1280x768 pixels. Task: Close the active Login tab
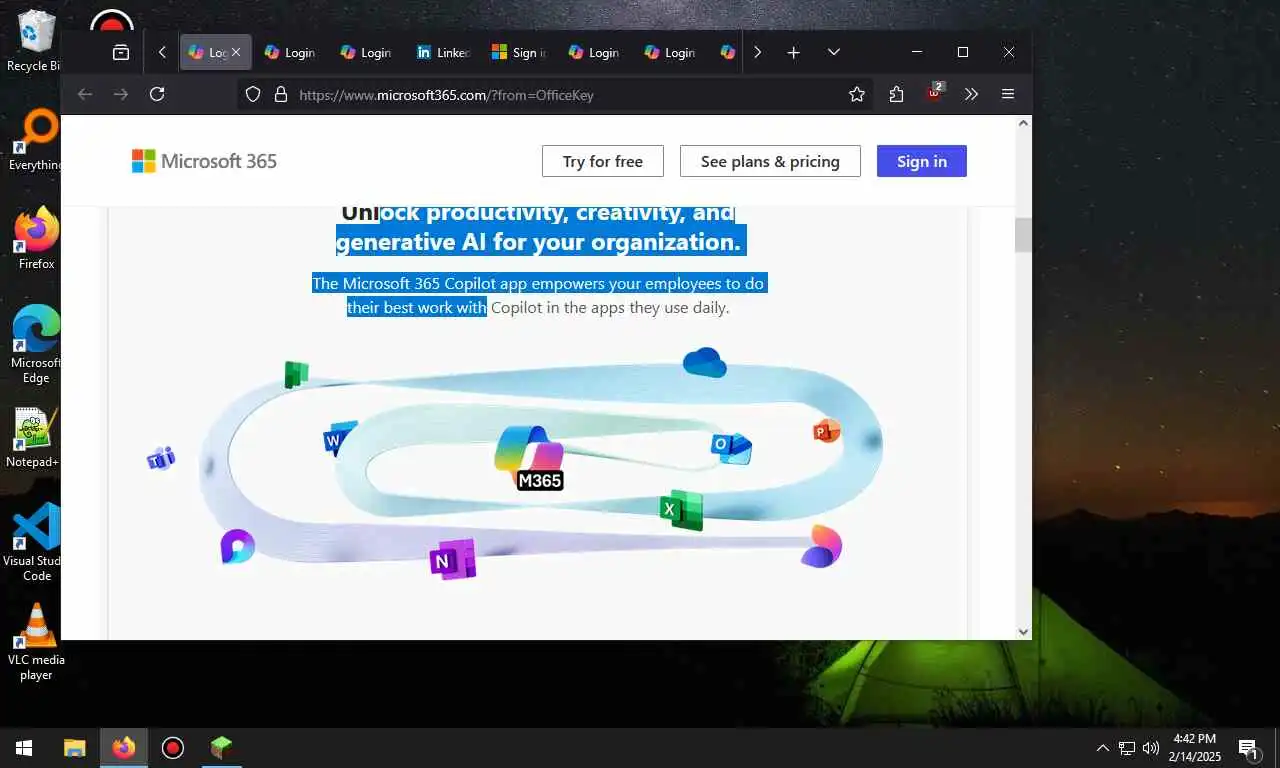click(236, 52)
